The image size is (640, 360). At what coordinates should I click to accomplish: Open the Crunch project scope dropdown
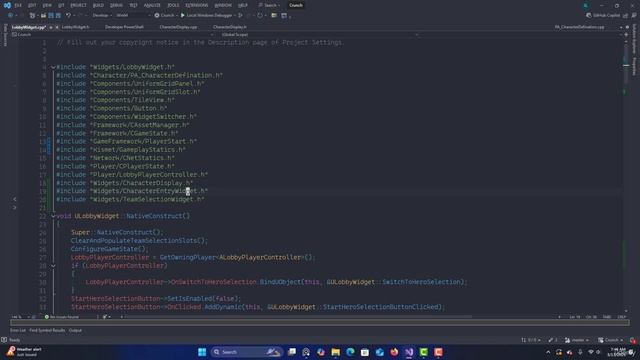point(112,35)
